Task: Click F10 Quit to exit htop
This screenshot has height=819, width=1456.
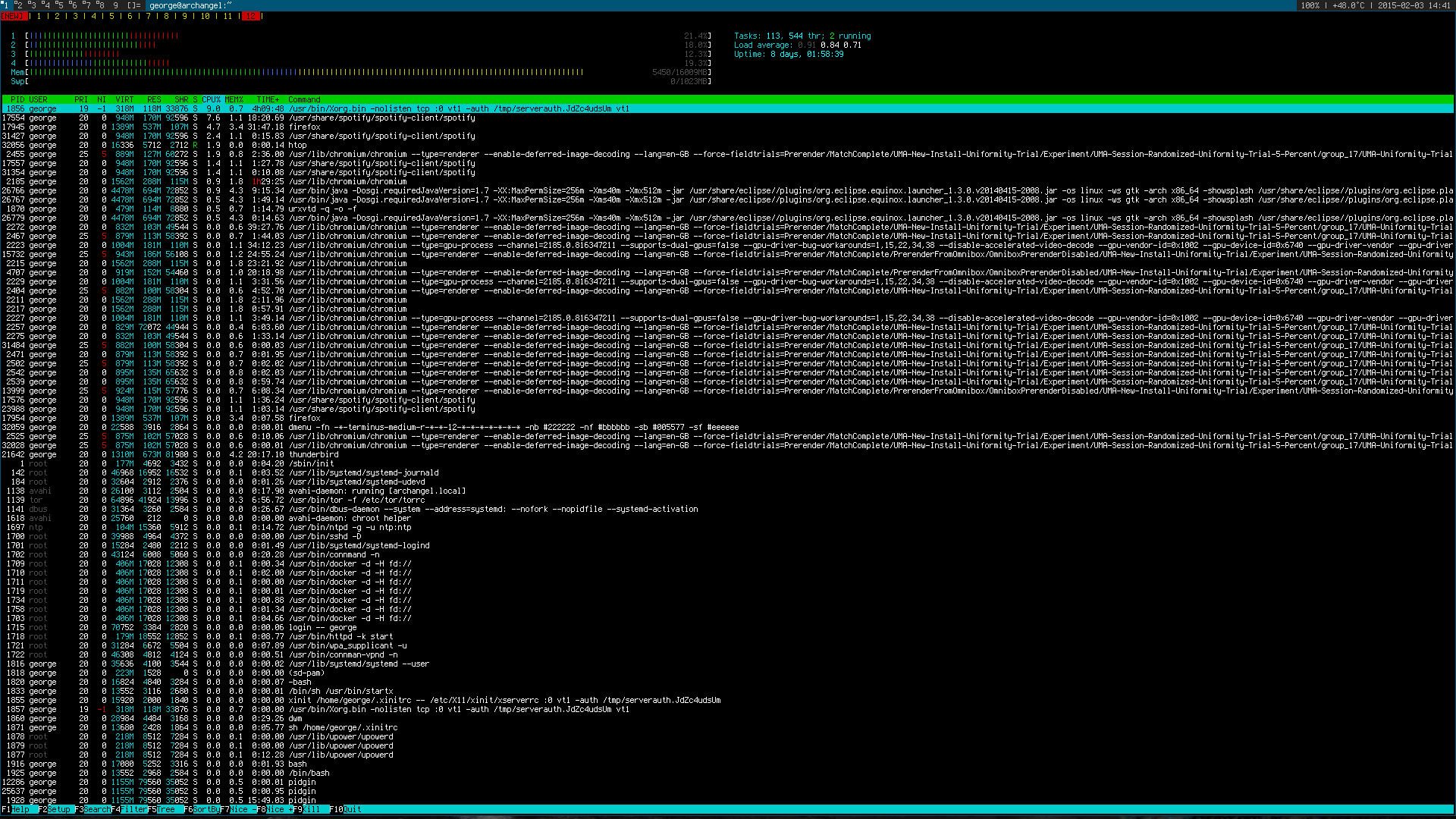Action: pos(346,809)
